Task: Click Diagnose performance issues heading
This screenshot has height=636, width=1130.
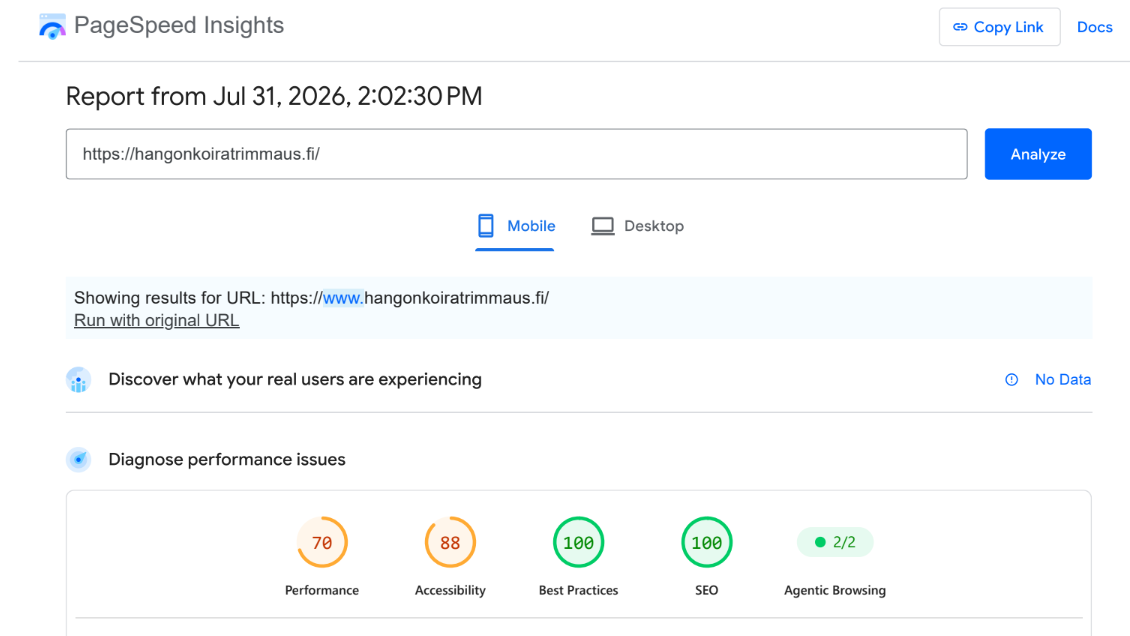Action: [x=227, y=460]
